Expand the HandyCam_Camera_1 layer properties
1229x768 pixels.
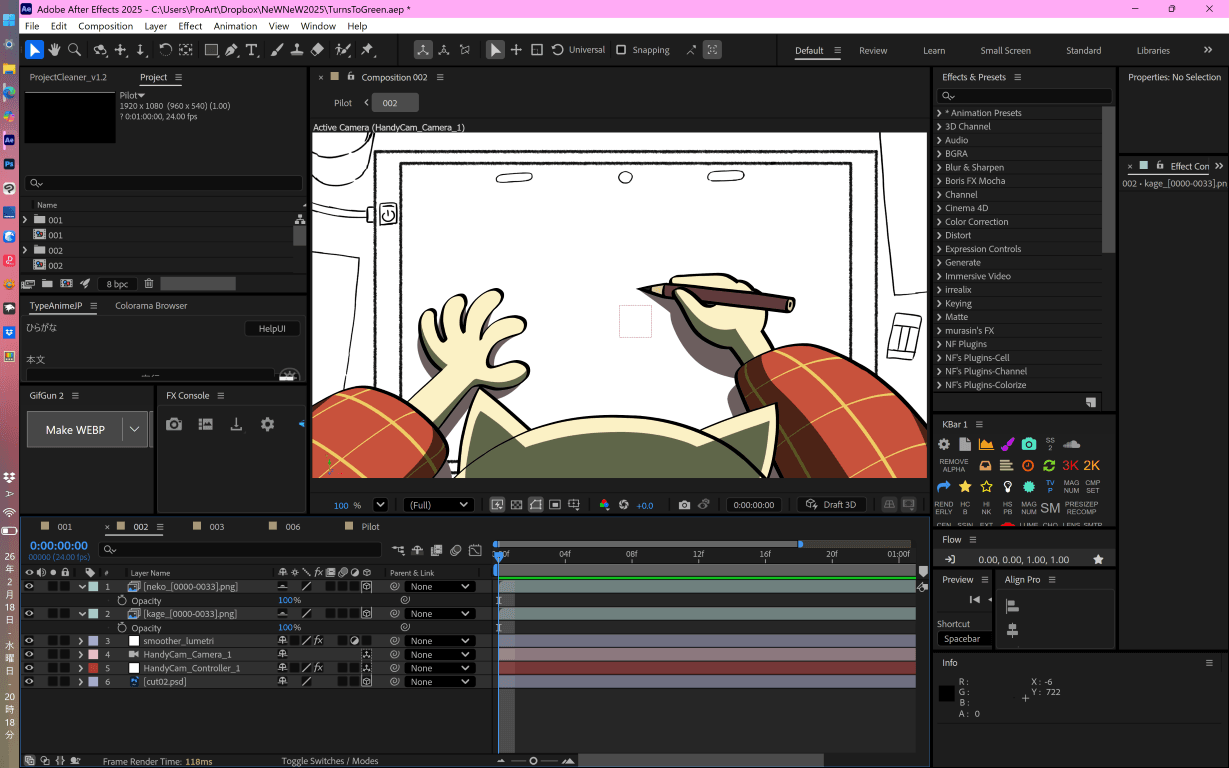[x=81, y=654]
